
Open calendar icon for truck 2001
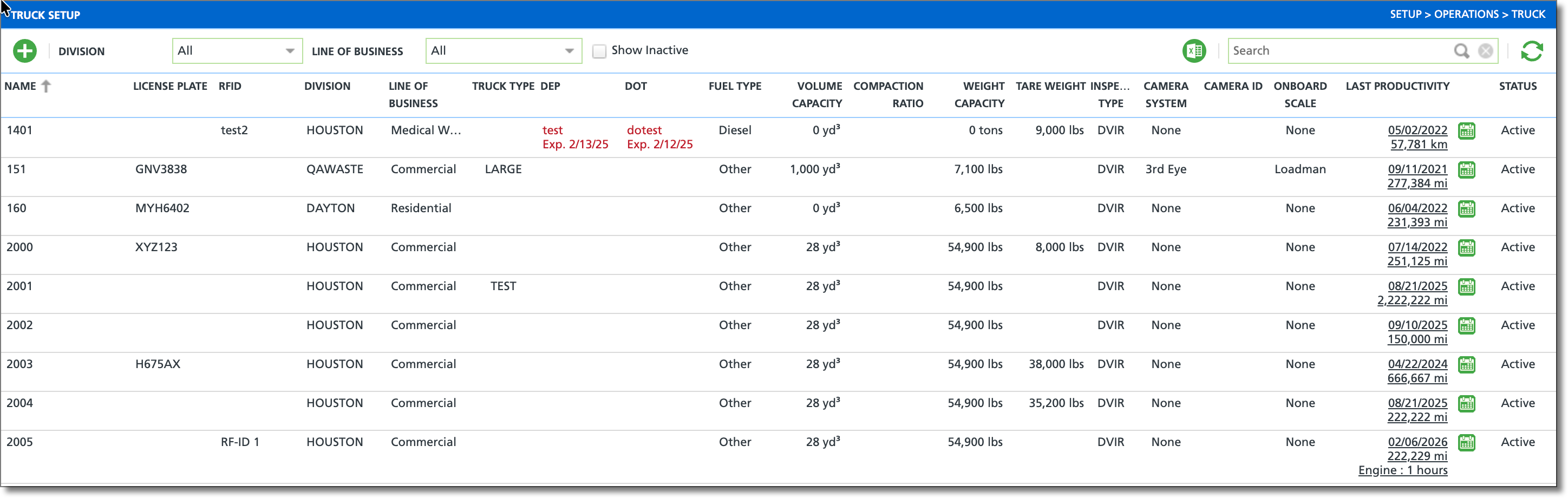tap(1466, 287)
